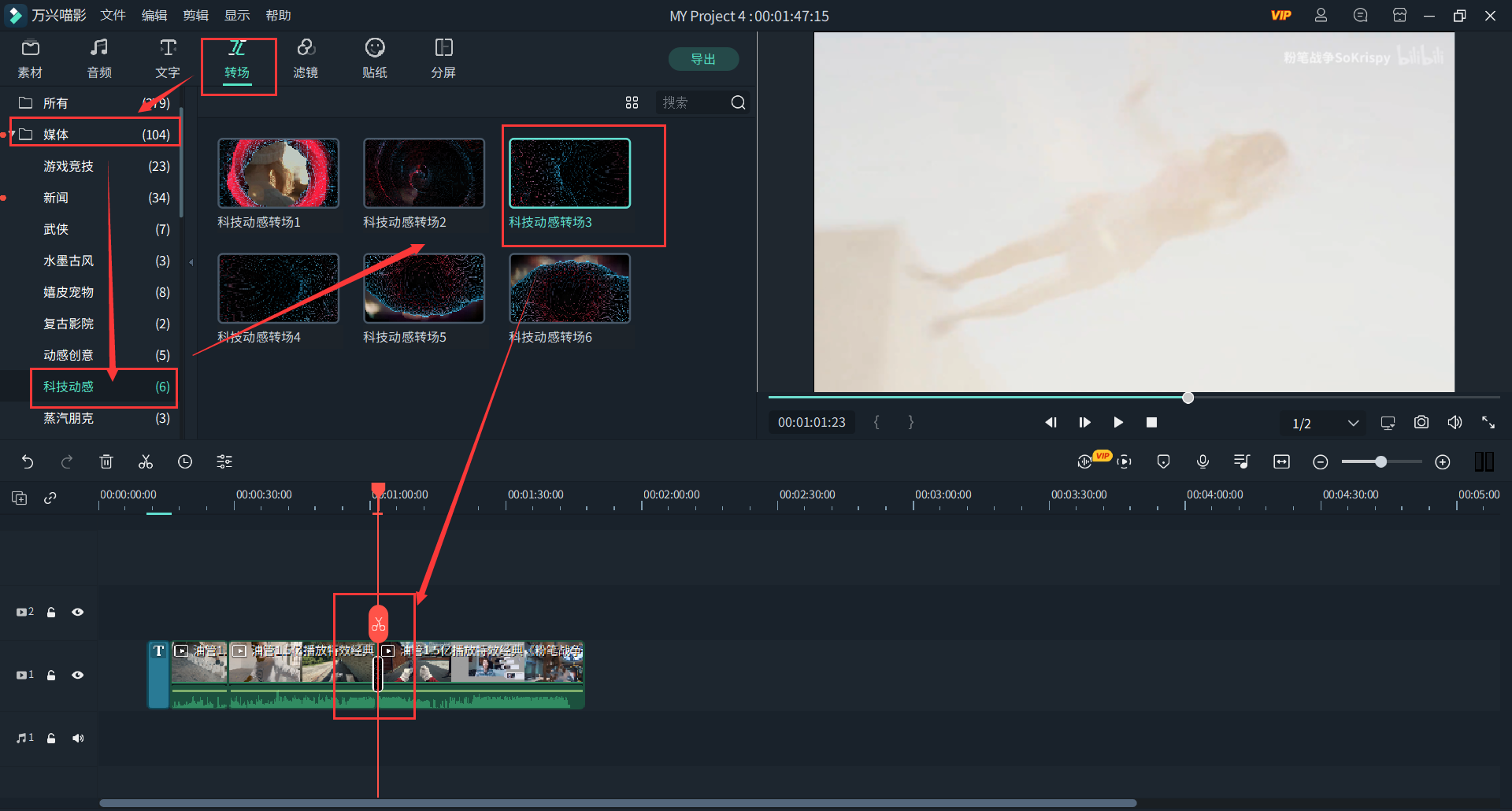Click the 导出 export button

(702, 59)
